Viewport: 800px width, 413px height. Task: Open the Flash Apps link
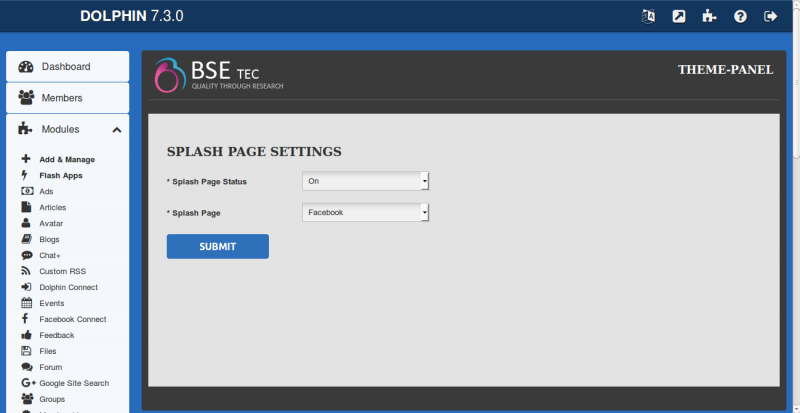(60, 175)
